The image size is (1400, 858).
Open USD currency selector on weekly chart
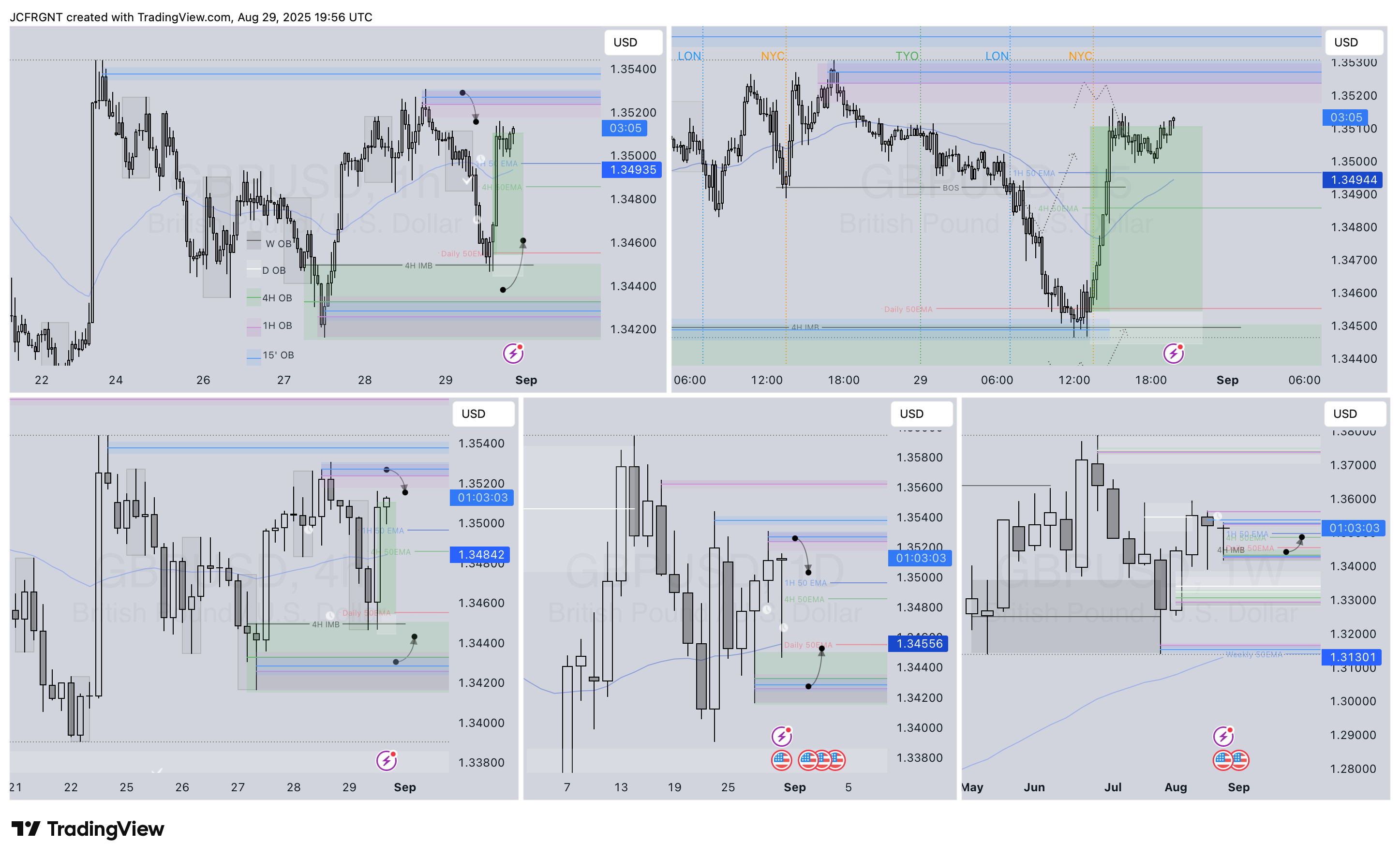click(x=1355, y=414)
